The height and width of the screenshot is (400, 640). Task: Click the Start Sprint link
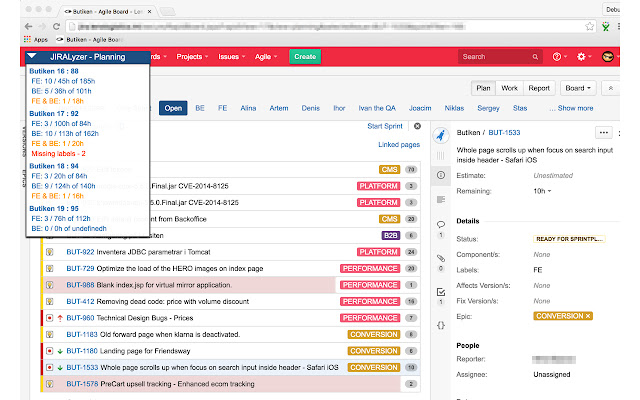384,126
